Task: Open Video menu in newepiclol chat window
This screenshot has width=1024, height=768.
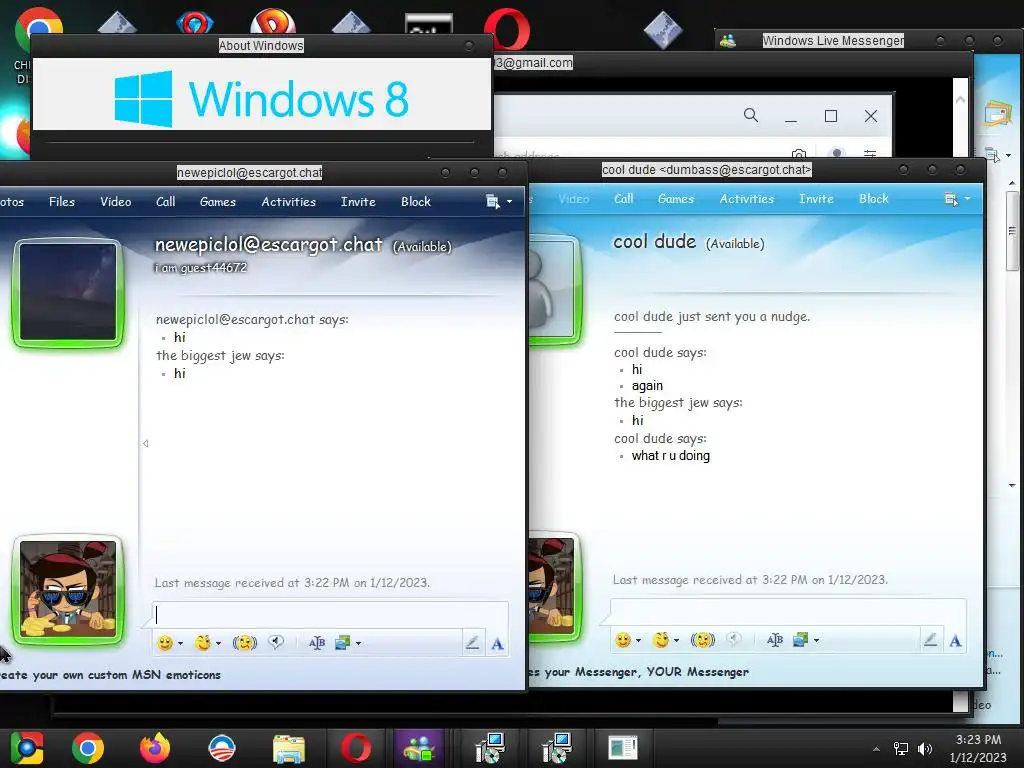Action: tap(116, 202)
